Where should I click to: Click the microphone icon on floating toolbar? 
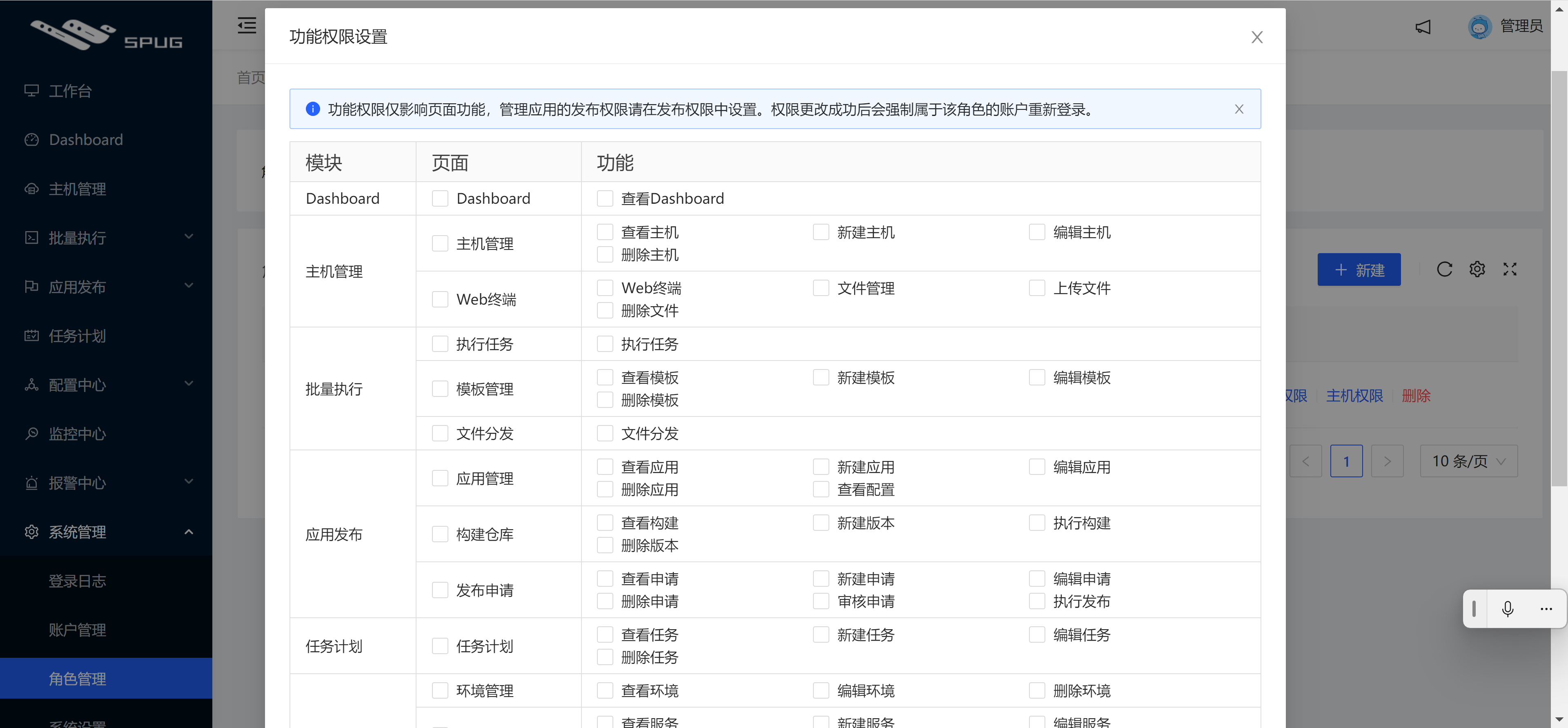(x=1507, y=609)
